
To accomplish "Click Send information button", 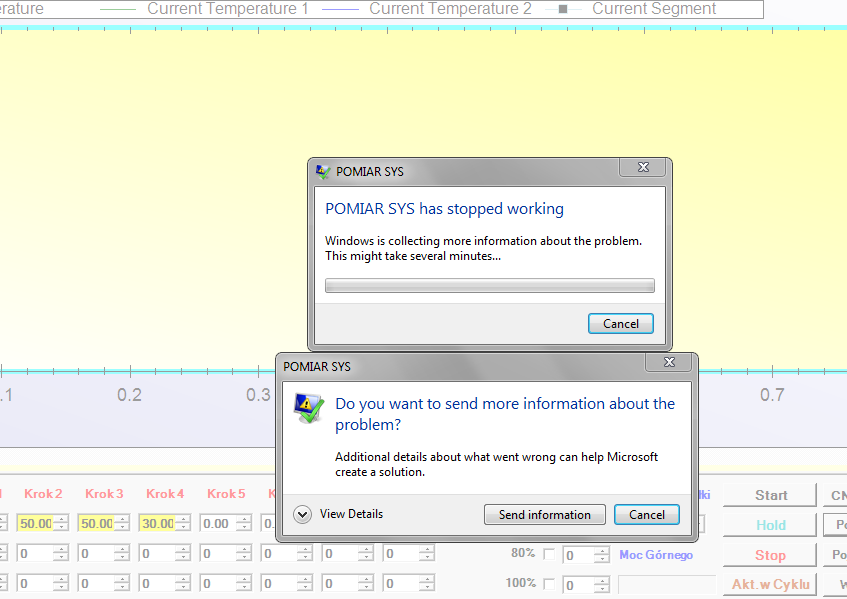I will 544,515.
